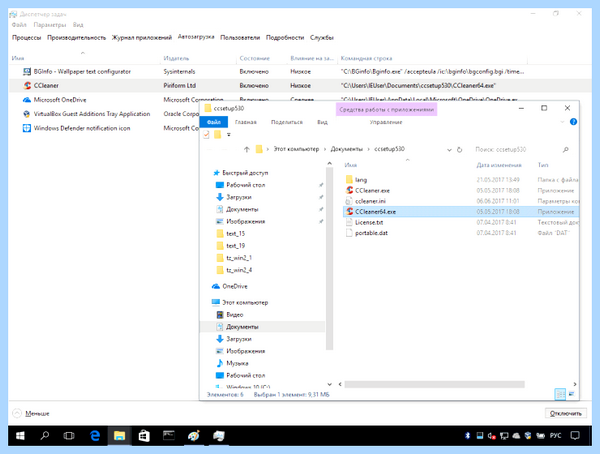The height and width of the screenshot is (454, 600).
Task: Click the CCleaner icon in Task Manager
Action: point(27,86)
